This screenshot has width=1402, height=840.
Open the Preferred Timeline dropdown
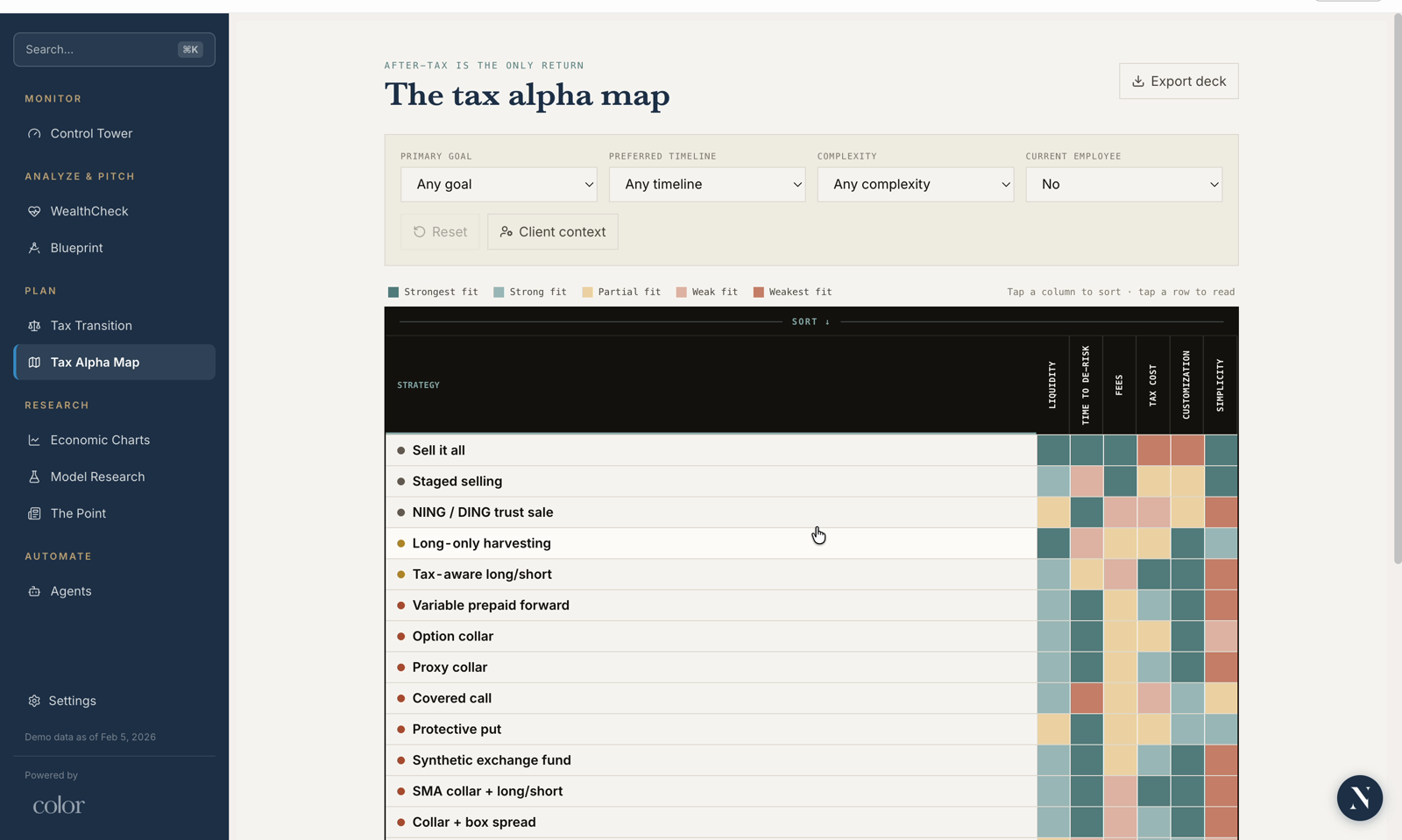[x=707, y=185]
